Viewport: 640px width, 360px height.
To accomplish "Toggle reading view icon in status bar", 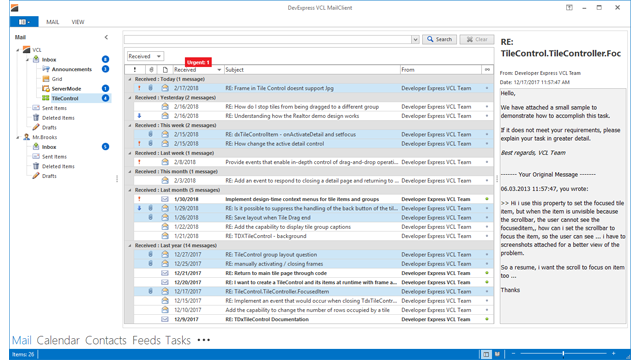I will point(498,354).
